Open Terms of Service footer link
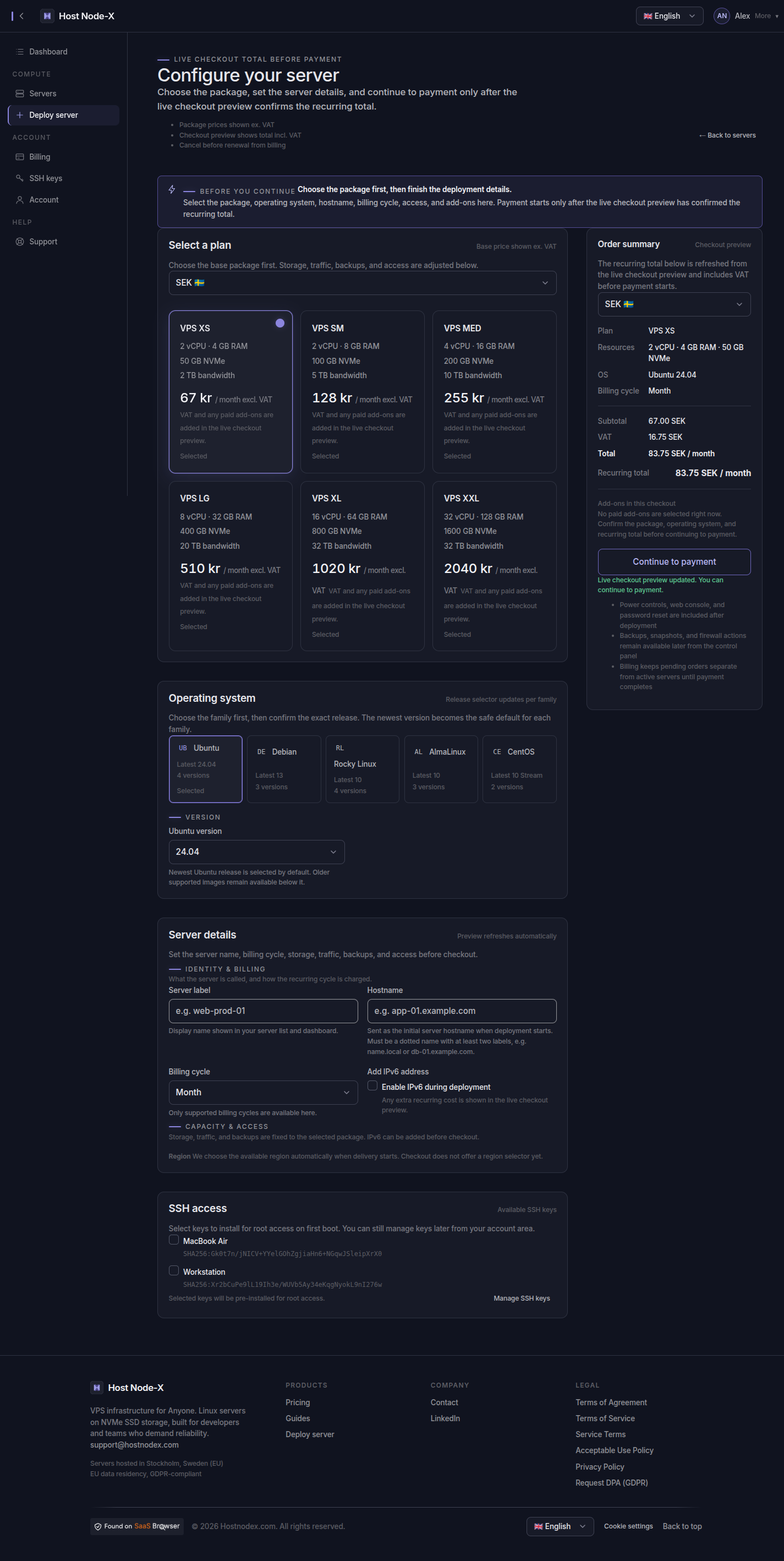 605,1418
